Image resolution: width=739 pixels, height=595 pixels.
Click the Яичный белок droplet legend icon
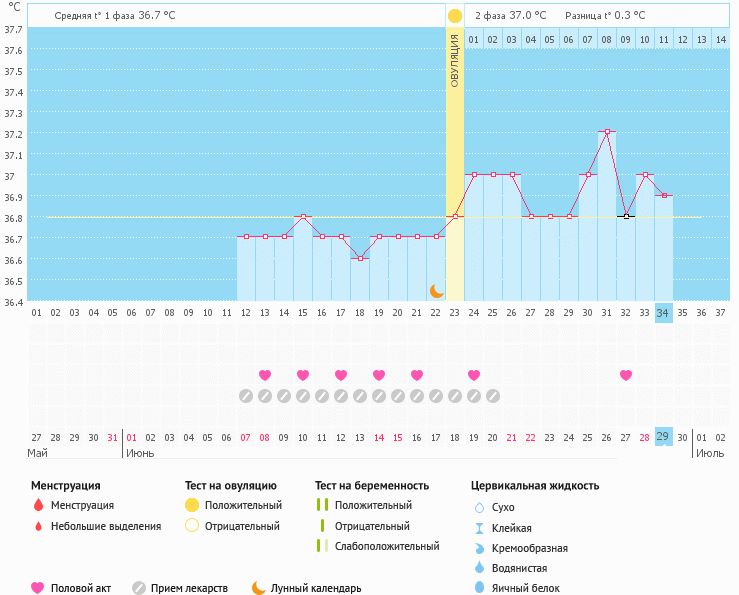tap(479, 588)
